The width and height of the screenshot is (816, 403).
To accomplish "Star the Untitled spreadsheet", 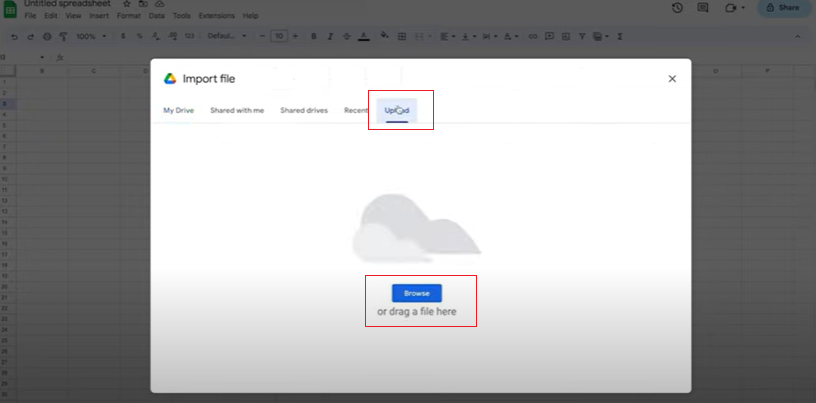I will click(x=126, y=4).
